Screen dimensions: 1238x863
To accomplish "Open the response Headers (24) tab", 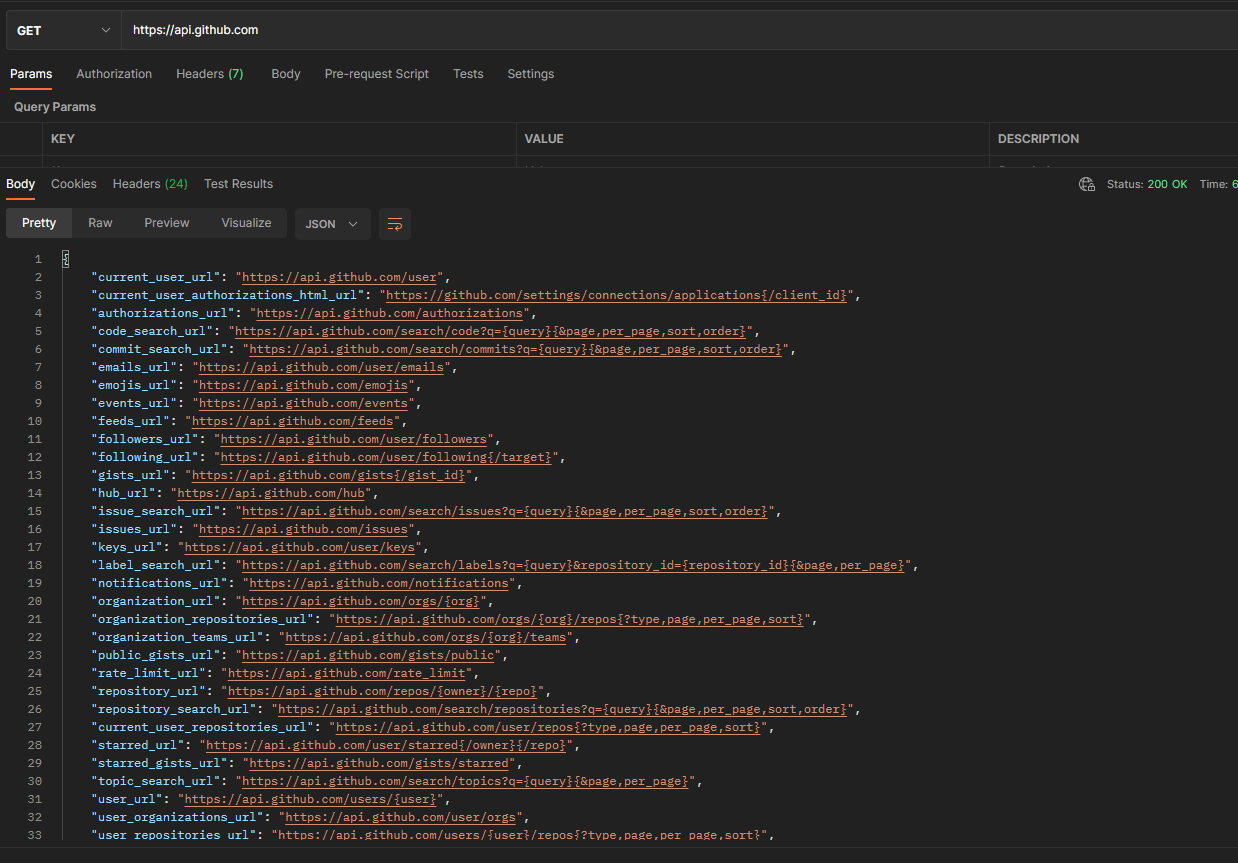I will point(150,184).
